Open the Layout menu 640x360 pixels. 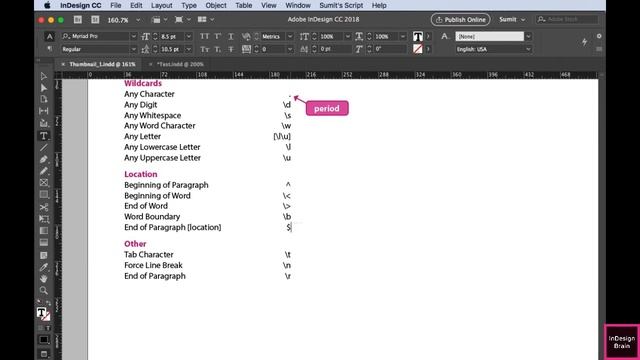click(162, 5)
